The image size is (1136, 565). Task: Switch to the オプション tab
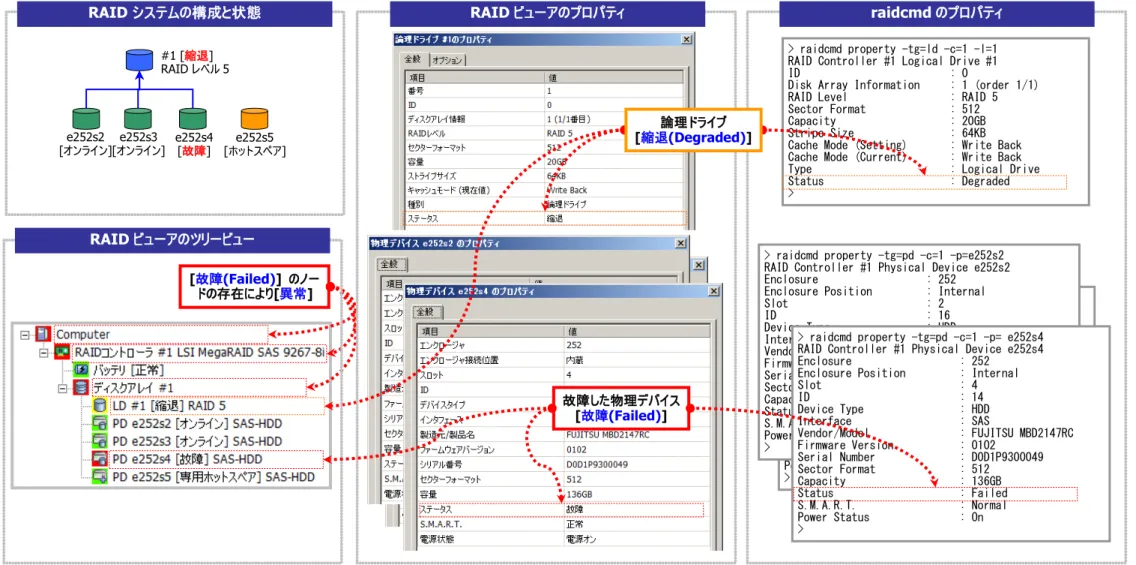point(446,60)
